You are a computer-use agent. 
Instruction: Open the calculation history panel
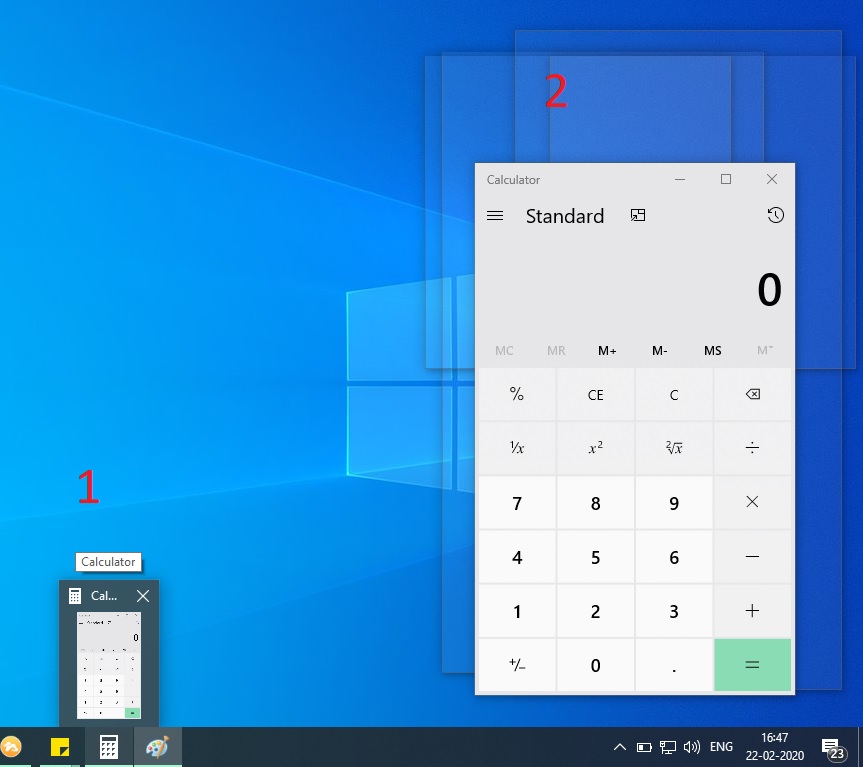[775, 215]
